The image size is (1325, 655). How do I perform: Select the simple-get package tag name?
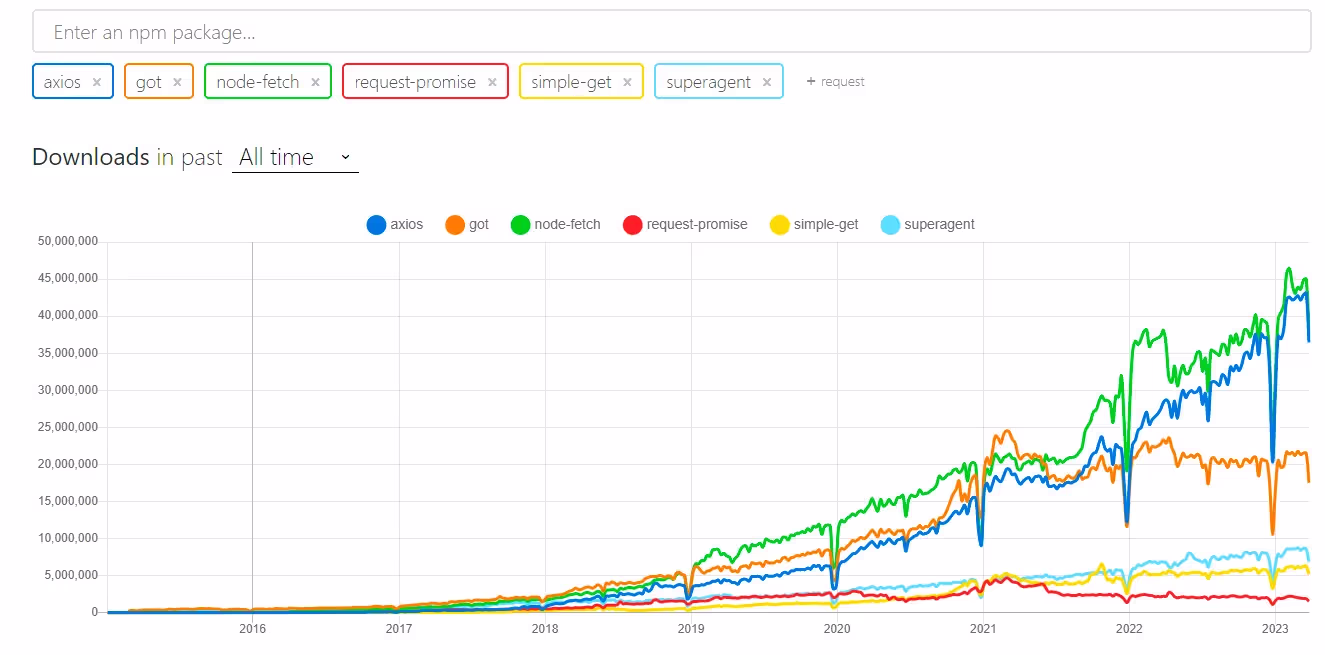point(571,82)
